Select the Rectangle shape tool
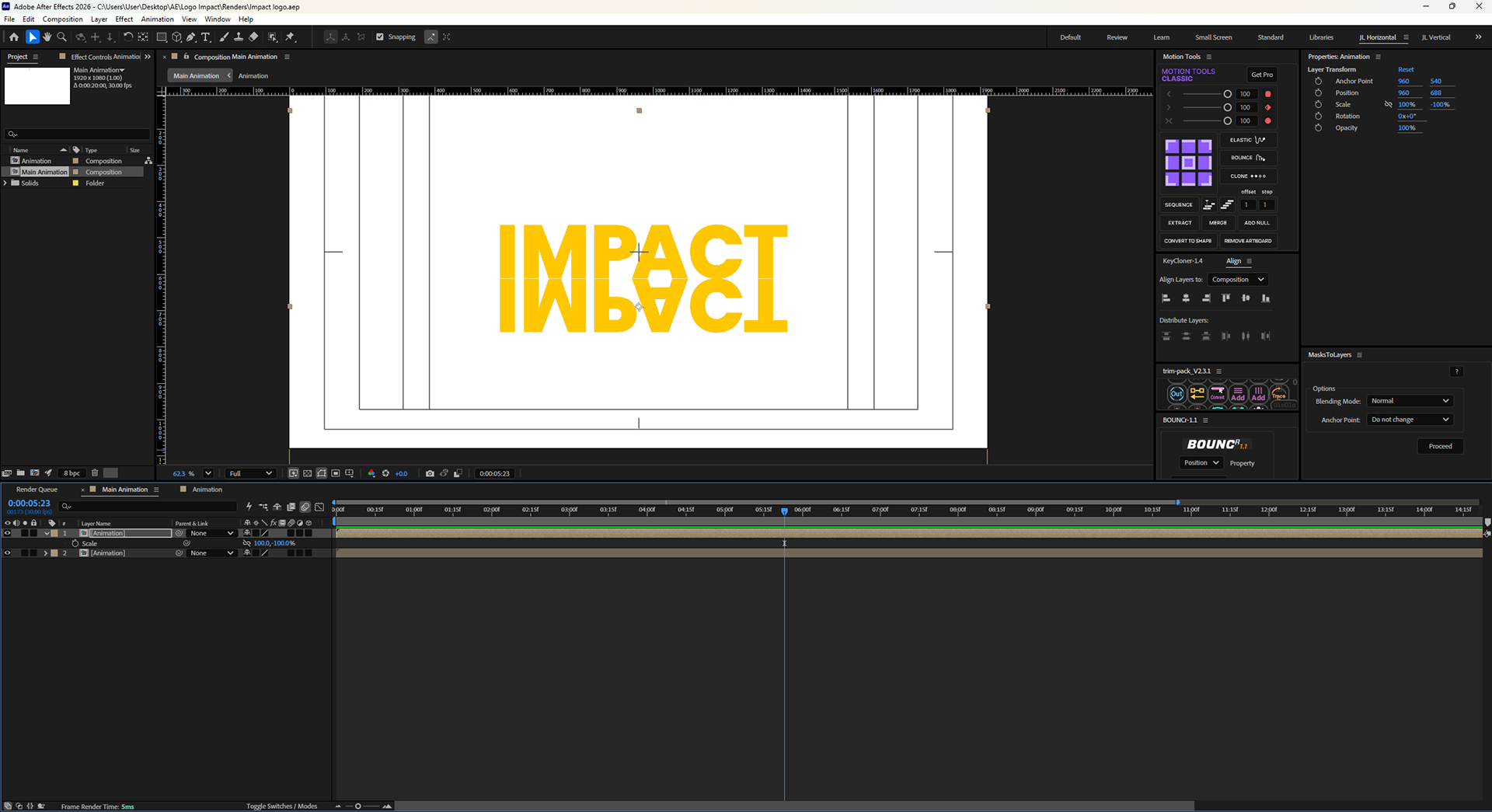1492x812 pixels. click(162, 37)
